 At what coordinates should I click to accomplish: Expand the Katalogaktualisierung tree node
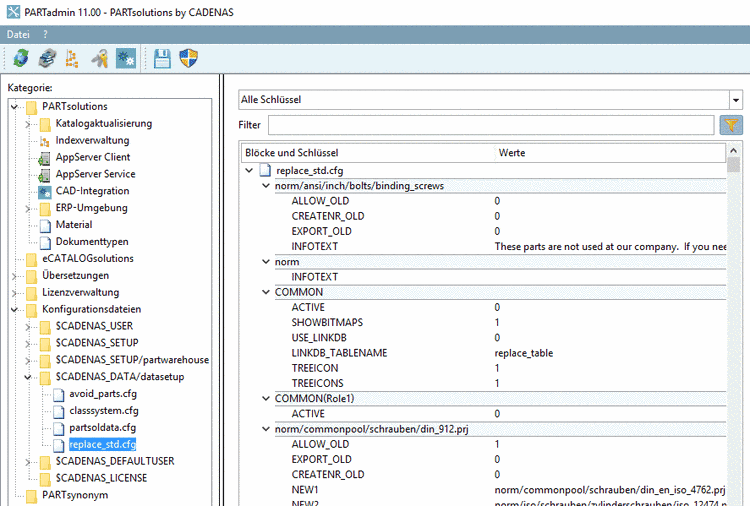(28, 124)
